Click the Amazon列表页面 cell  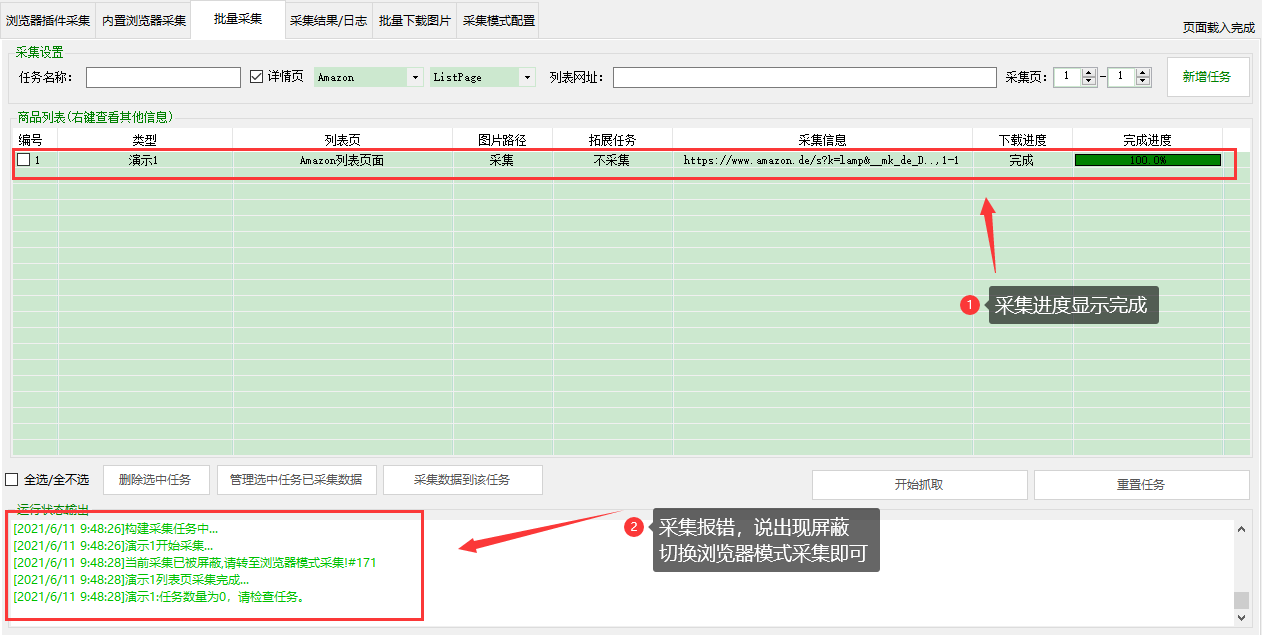tap(342, 160)
